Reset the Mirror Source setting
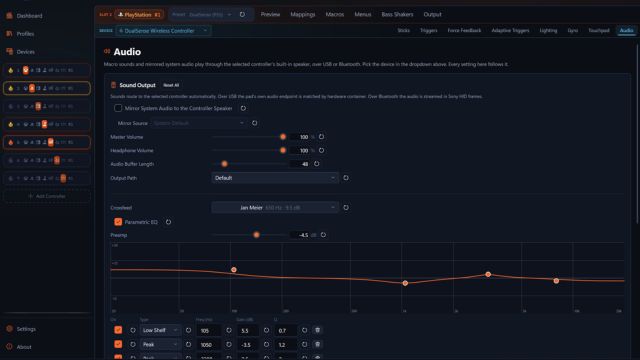Viewport: 640px width, 360px height. tap(255, 123)
